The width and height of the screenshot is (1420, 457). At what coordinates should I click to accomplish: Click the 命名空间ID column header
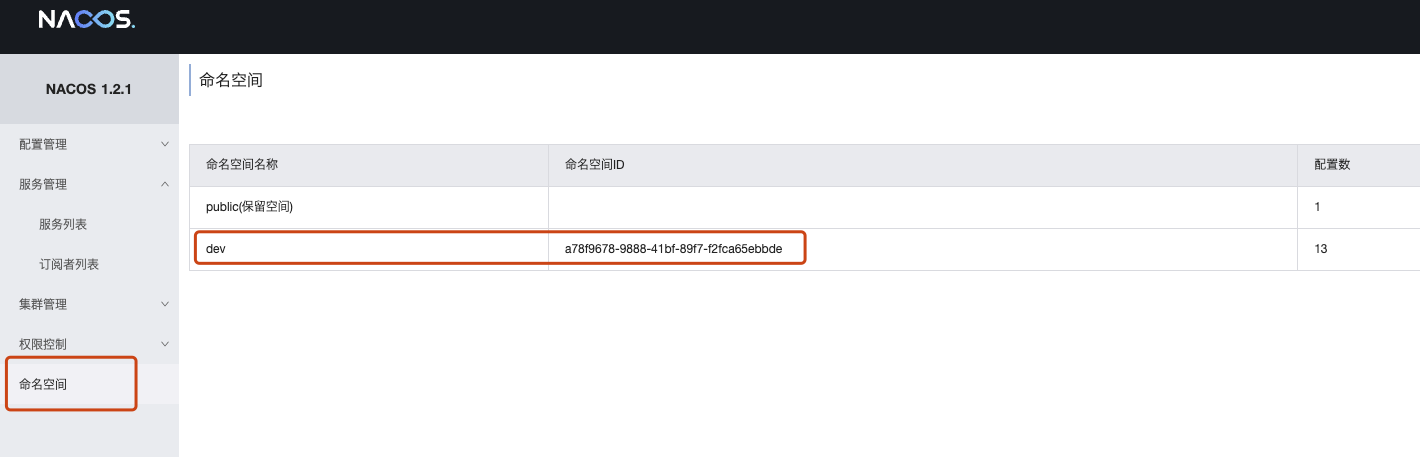595,165
